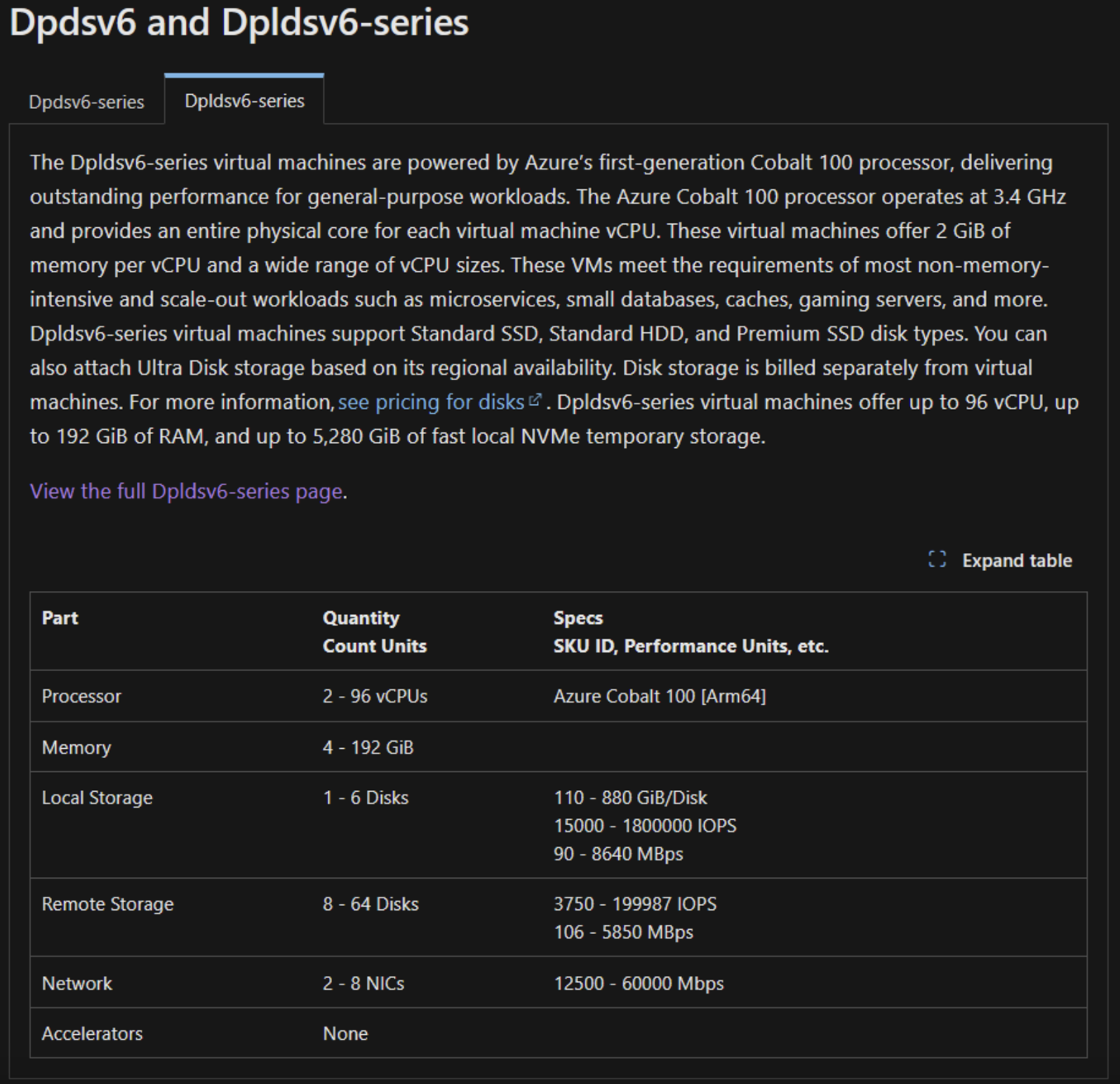Click the Local Storage row label
The width and height of the screenshot is (1120, 1084).
97,798
